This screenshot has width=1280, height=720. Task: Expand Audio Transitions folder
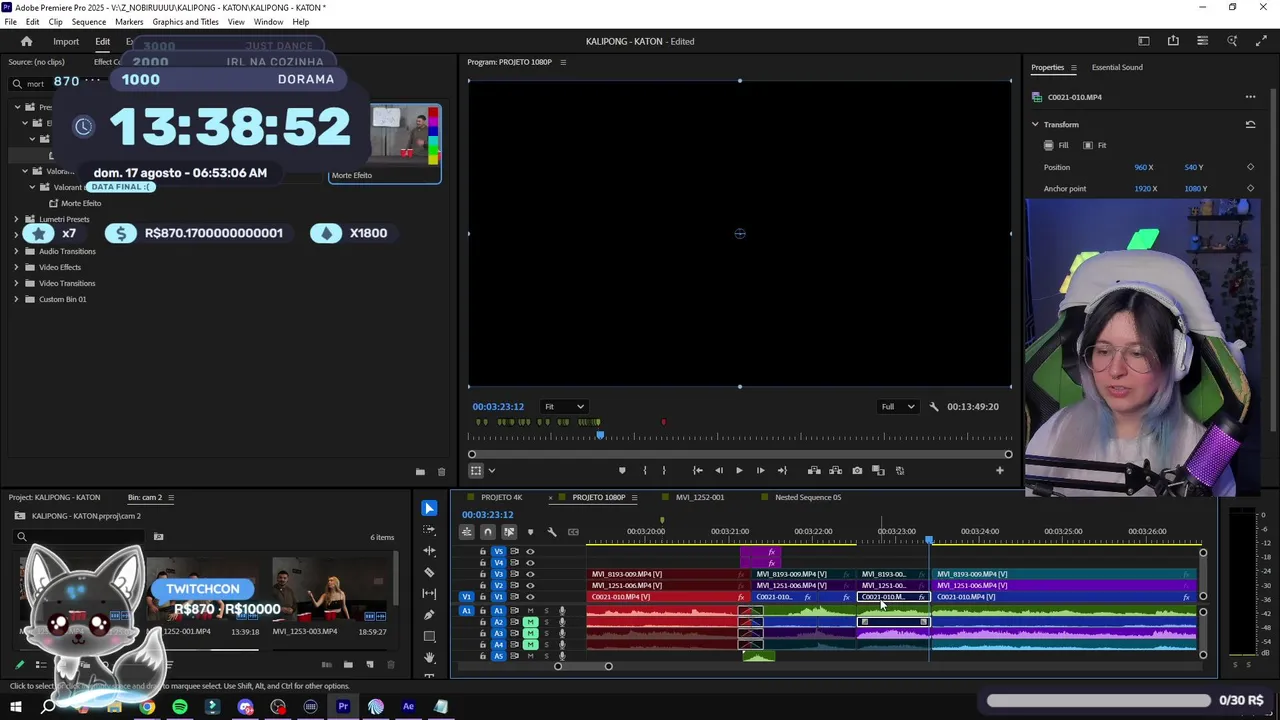point(16,251)
